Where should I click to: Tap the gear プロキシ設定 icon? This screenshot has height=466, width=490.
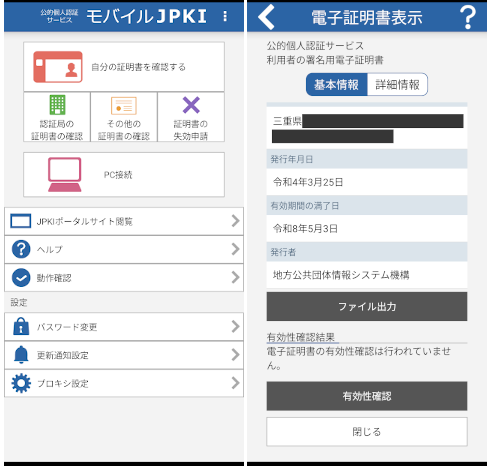tap(21, 383)
